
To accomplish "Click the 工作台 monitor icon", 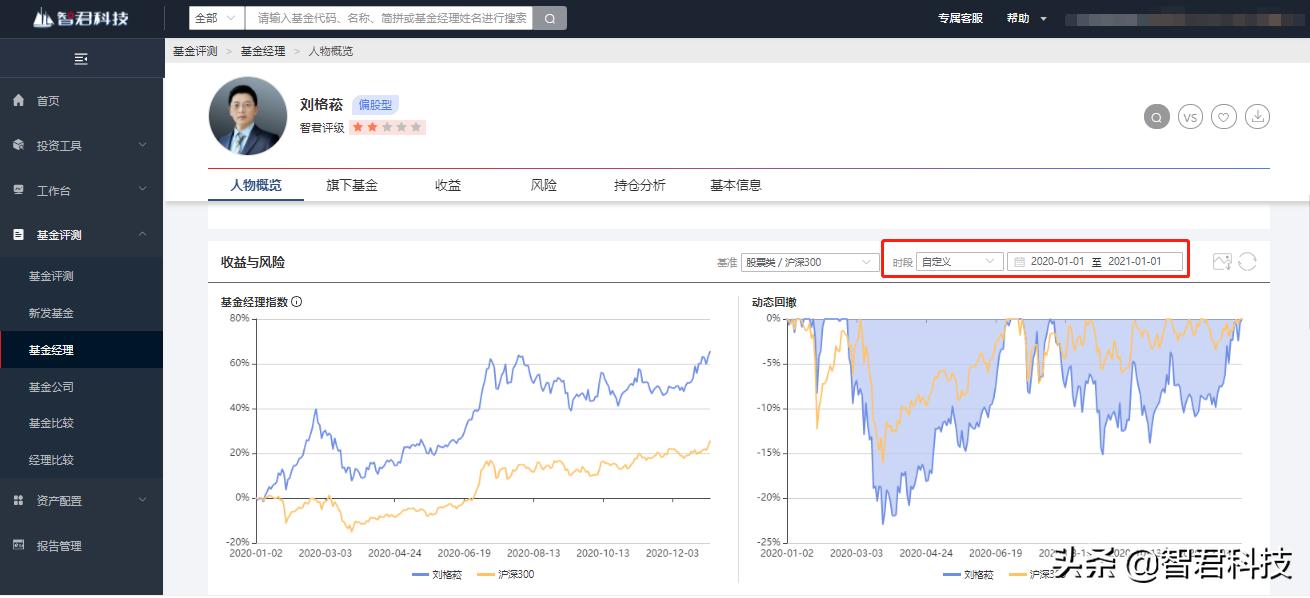I will click(18, 189).
